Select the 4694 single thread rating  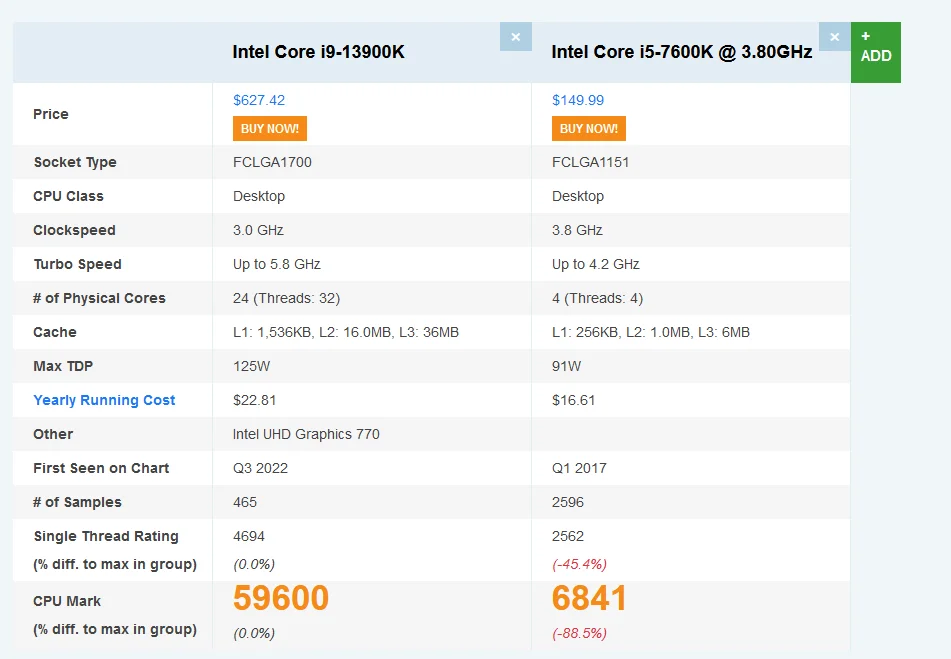click(249, 536)
